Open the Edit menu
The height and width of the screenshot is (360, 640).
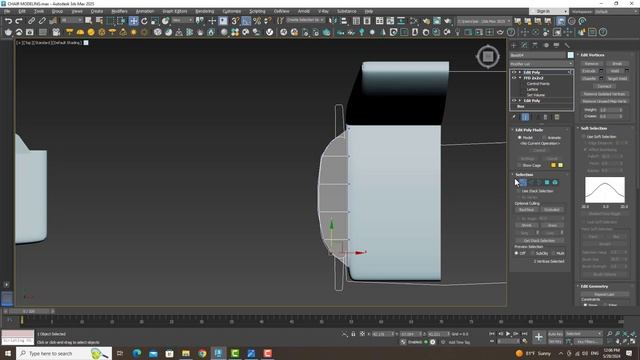click(x=22, y=11)
